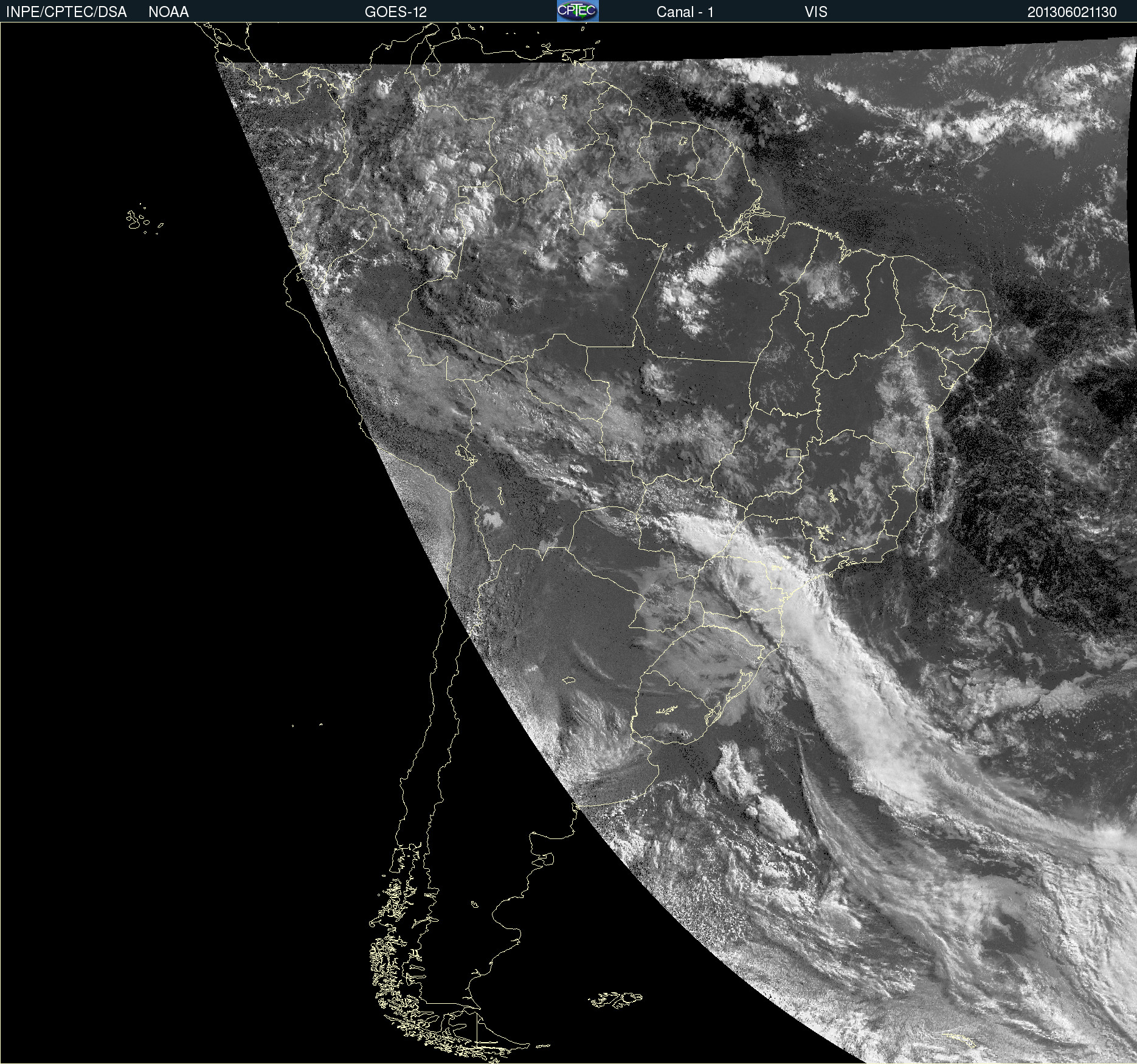Click the satellite cloud image of Brazil
1137x1064 pixels.
pos(568,543)
